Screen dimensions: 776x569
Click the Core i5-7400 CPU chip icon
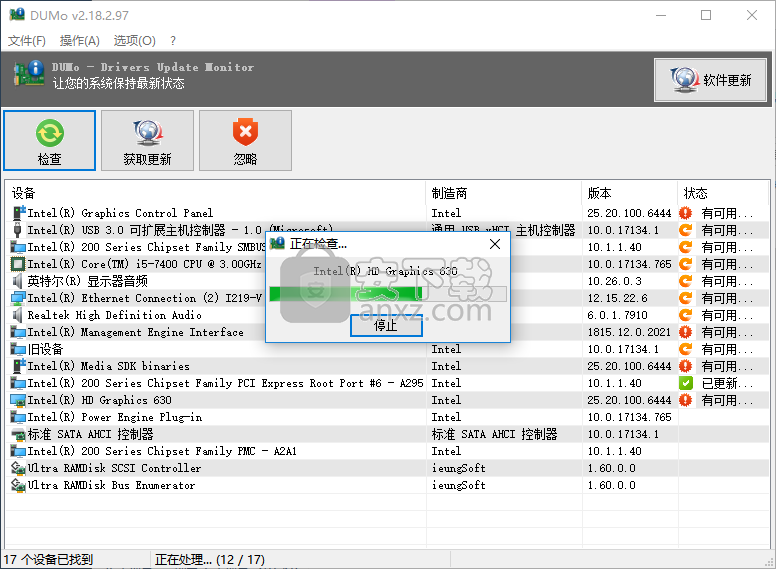click(x=18, y=264)
